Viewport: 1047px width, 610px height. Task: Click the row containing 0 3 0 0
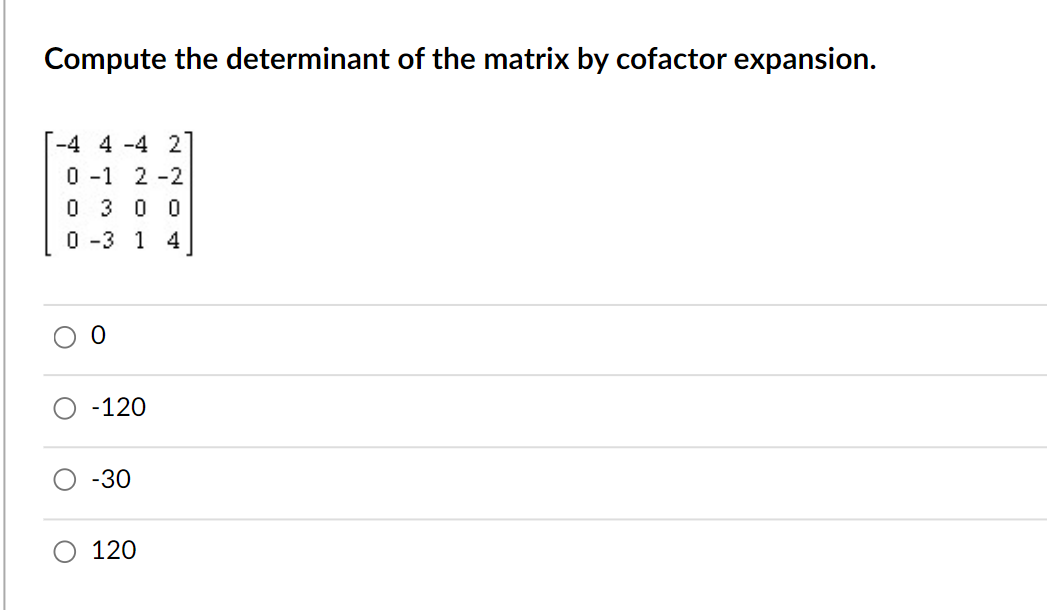(x=122, y=207)
